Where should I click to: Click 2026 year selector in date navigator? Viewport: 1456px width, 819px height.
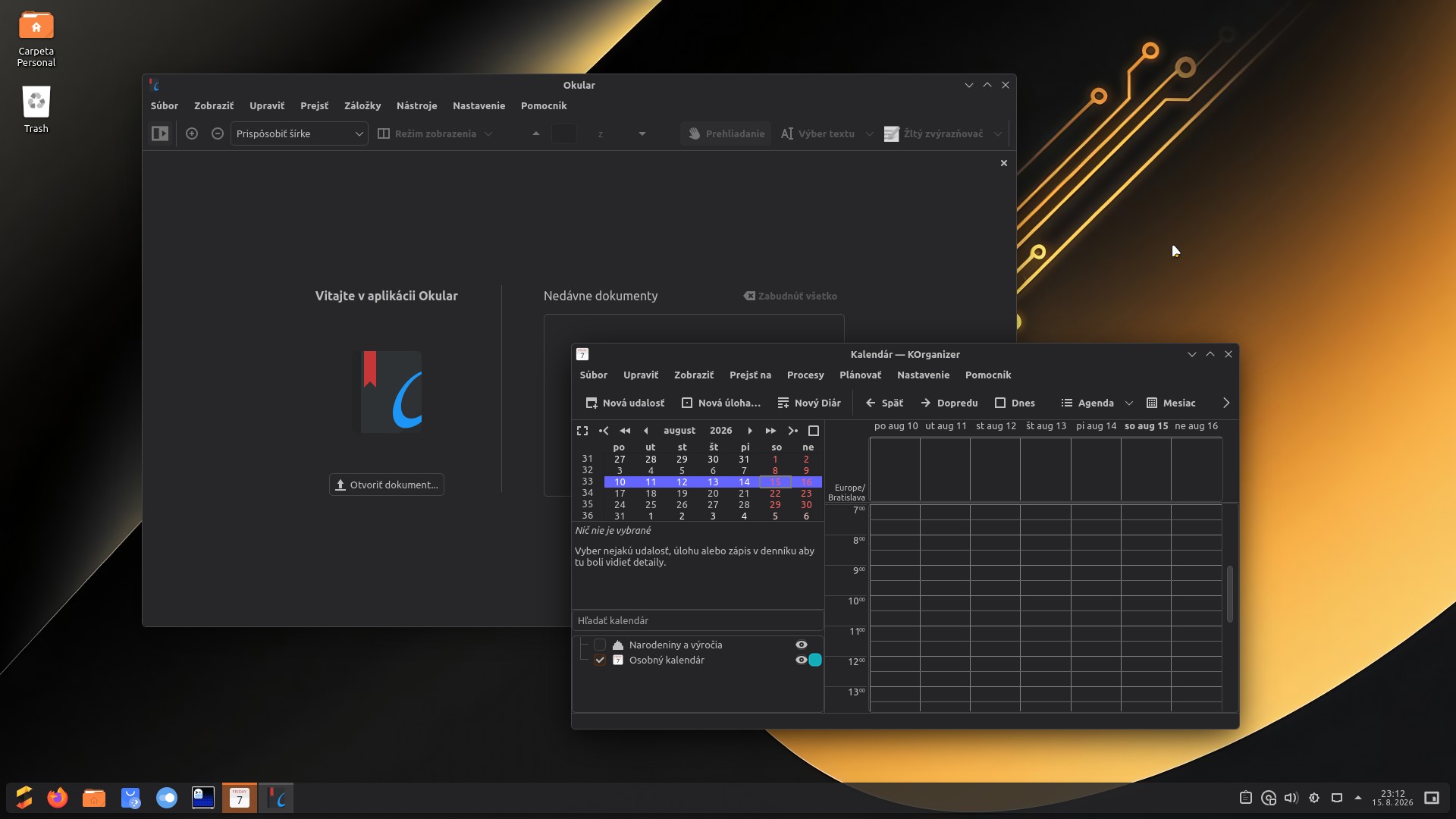tap(720, 431)
